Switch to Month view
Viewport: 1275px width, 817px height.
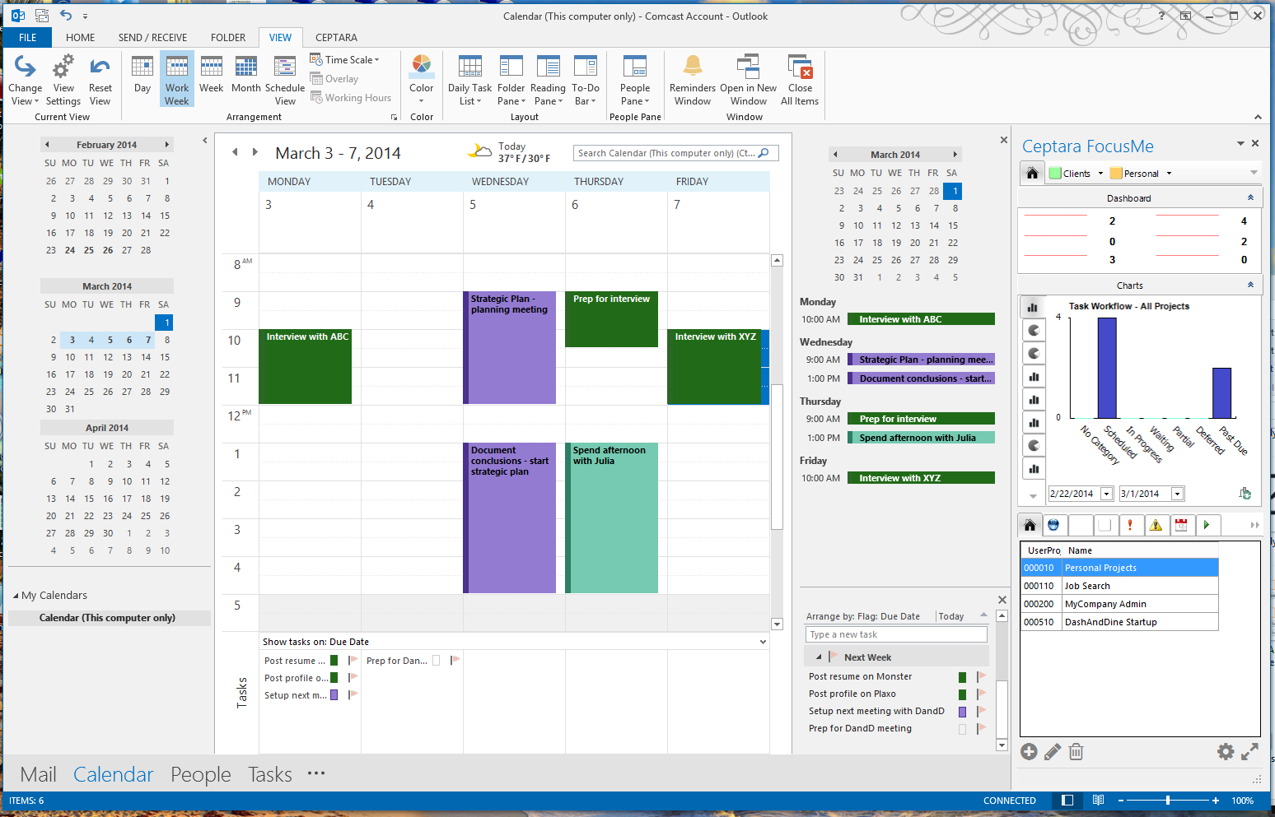[x=246, y=80]
